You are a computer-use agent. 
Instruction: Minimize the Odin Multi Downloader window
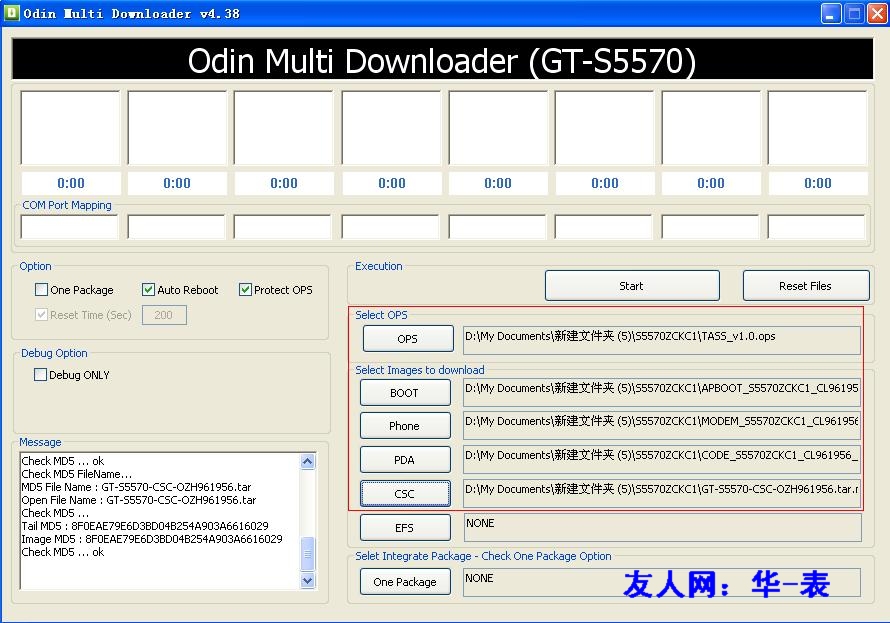tap(831, 14)
